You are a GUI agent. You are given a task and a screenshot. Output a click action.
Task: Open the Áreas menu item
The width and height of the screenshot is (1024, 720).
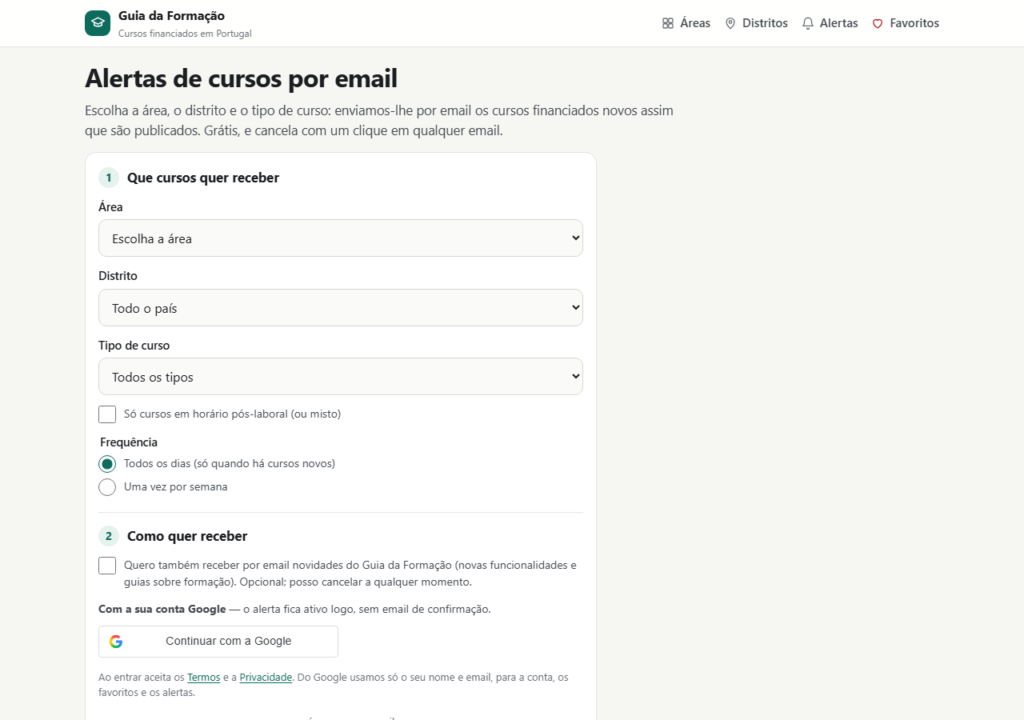[x=686, y=24]
